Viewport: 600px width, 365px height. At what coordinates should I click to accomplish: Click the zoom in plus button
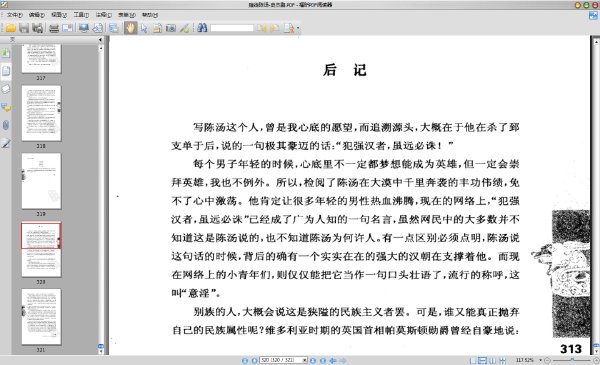pos(595,360)
